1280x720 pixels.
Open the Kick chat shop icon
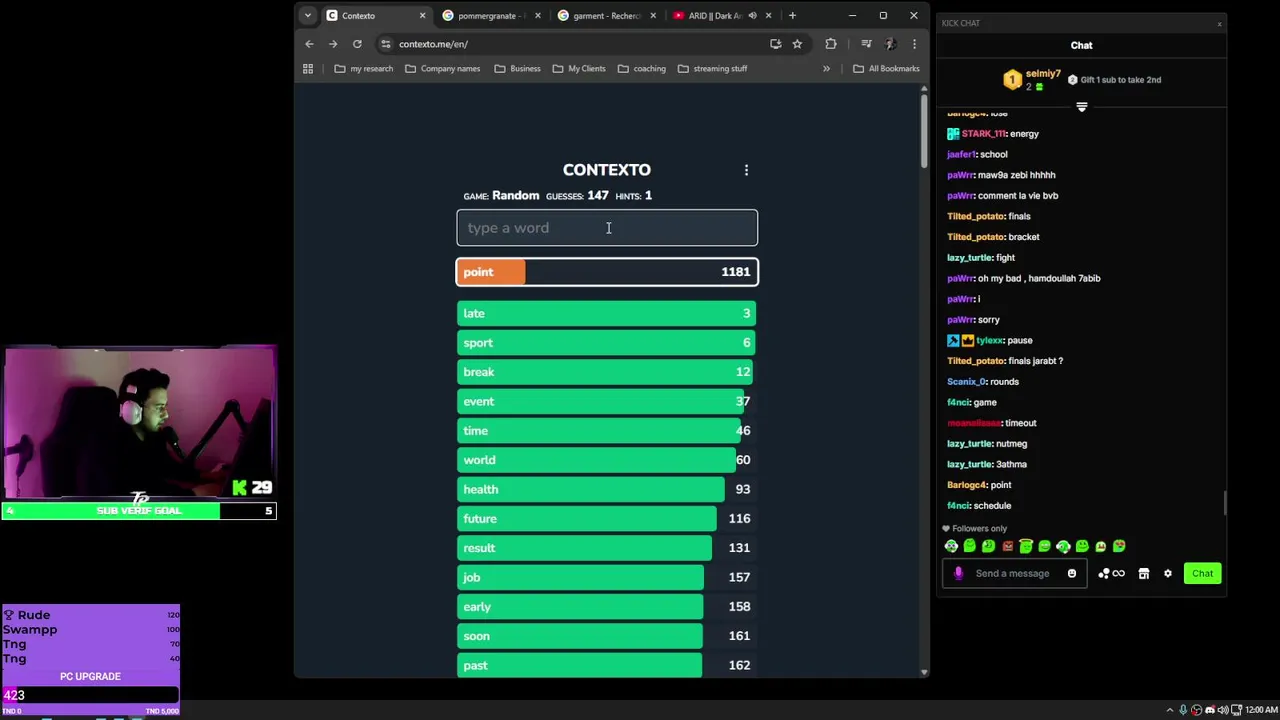(1144, 573)
